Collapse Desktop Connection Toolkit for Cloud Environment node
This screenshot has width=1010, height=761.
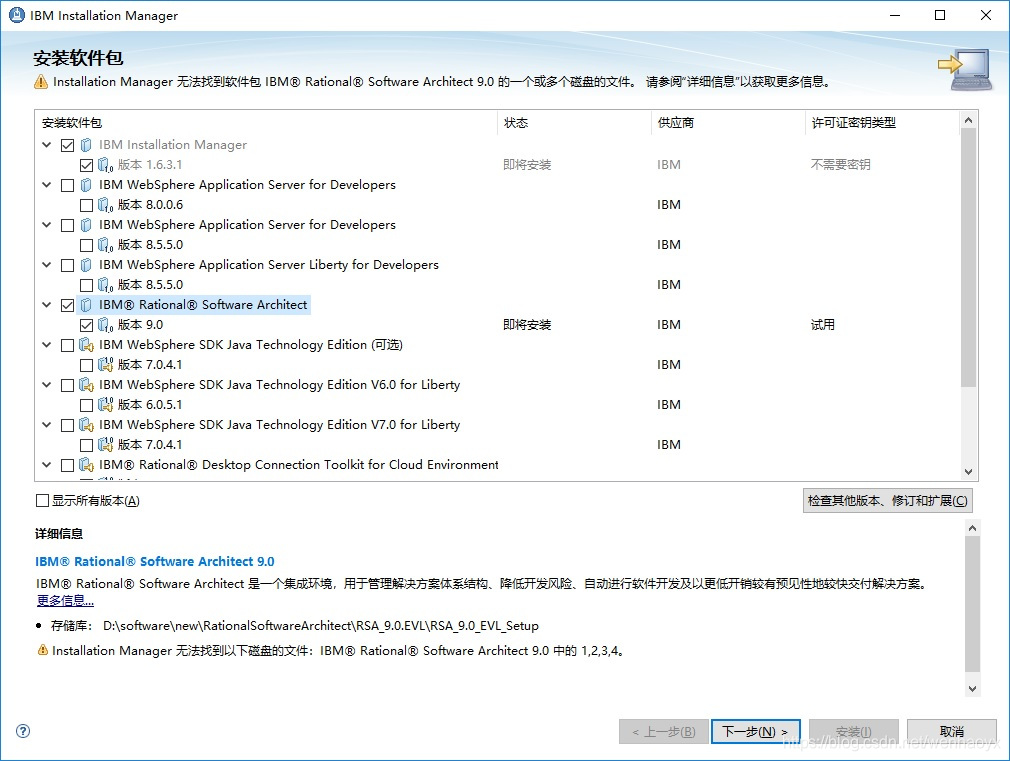46,465
